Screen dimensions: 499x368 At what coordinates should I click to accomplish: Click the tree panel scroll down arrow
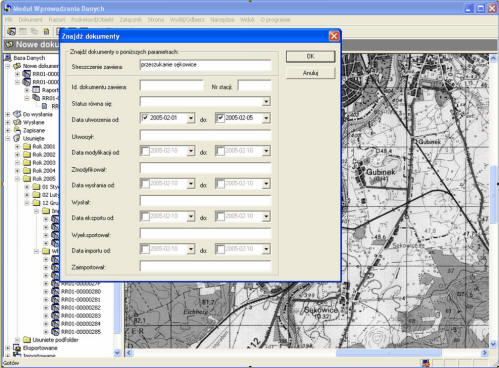coord(117,352)
